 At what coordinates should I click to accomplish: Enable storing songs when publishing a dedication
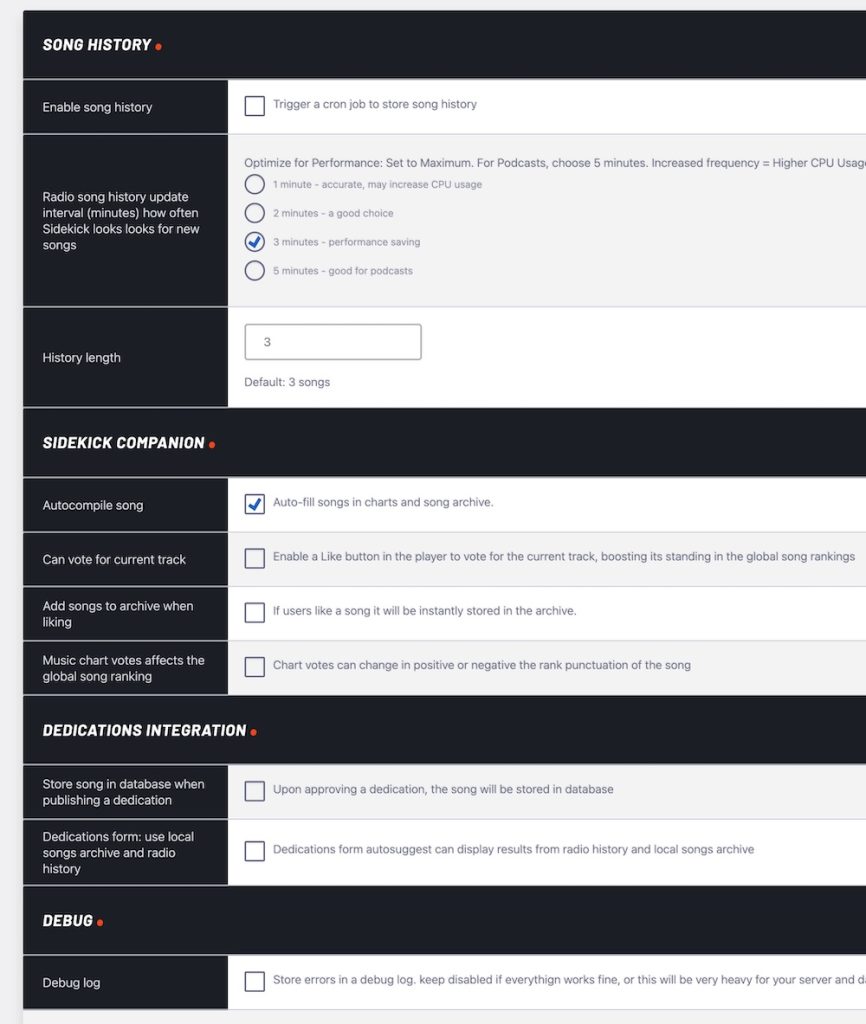(254, 790)
